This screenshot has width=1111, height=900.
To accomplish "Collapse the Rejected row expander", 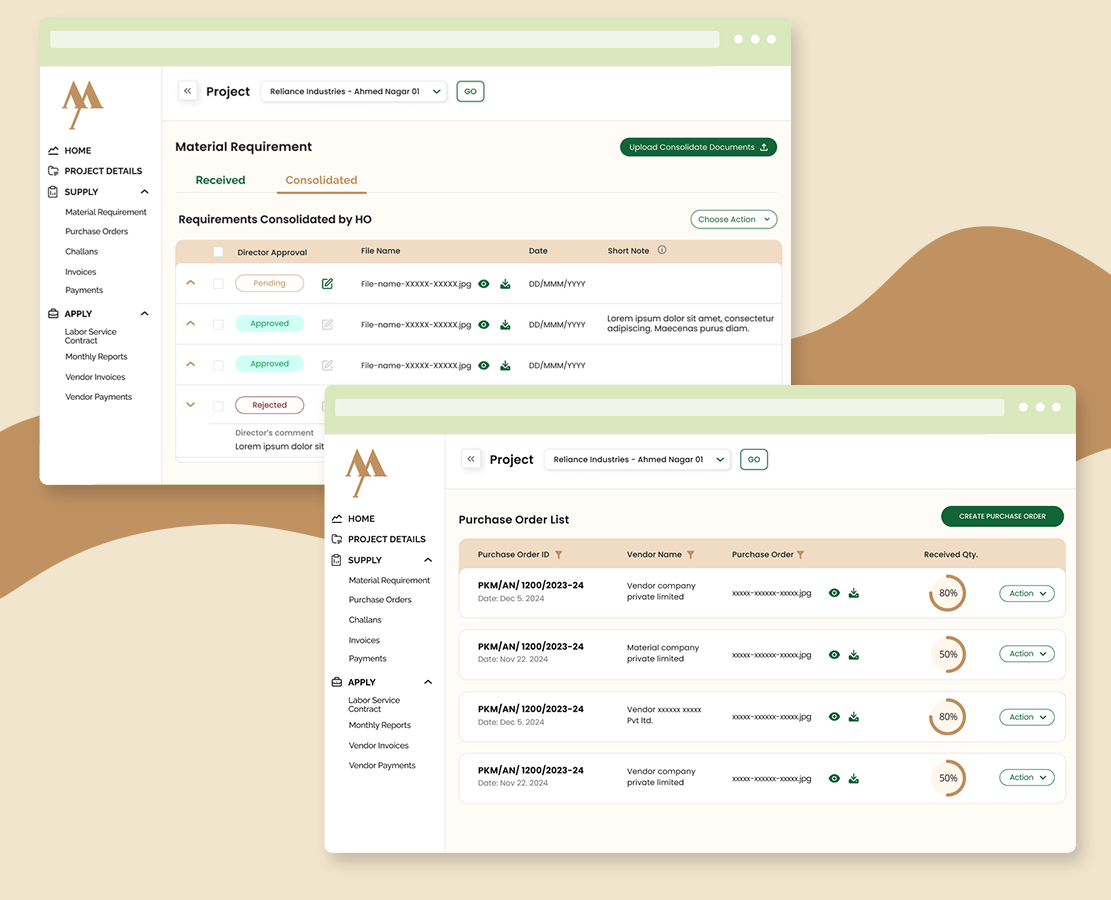I will pyautogui.click(x=191, y=405).
